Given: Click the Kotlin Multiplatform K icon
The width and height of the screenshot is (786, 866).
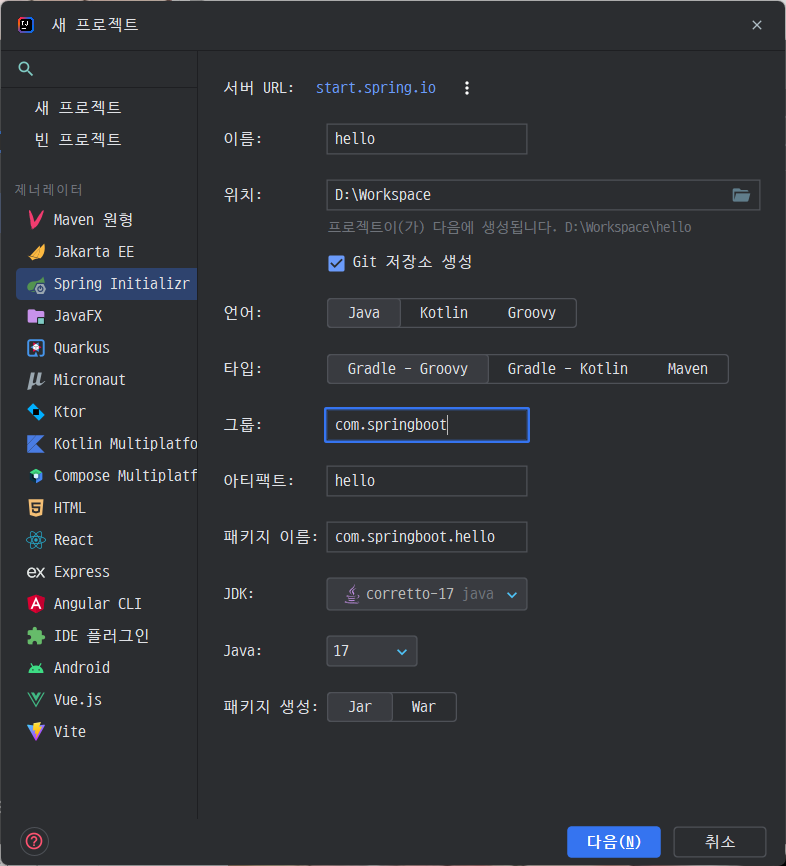Looking at the screenshot, I should point(36,444).
